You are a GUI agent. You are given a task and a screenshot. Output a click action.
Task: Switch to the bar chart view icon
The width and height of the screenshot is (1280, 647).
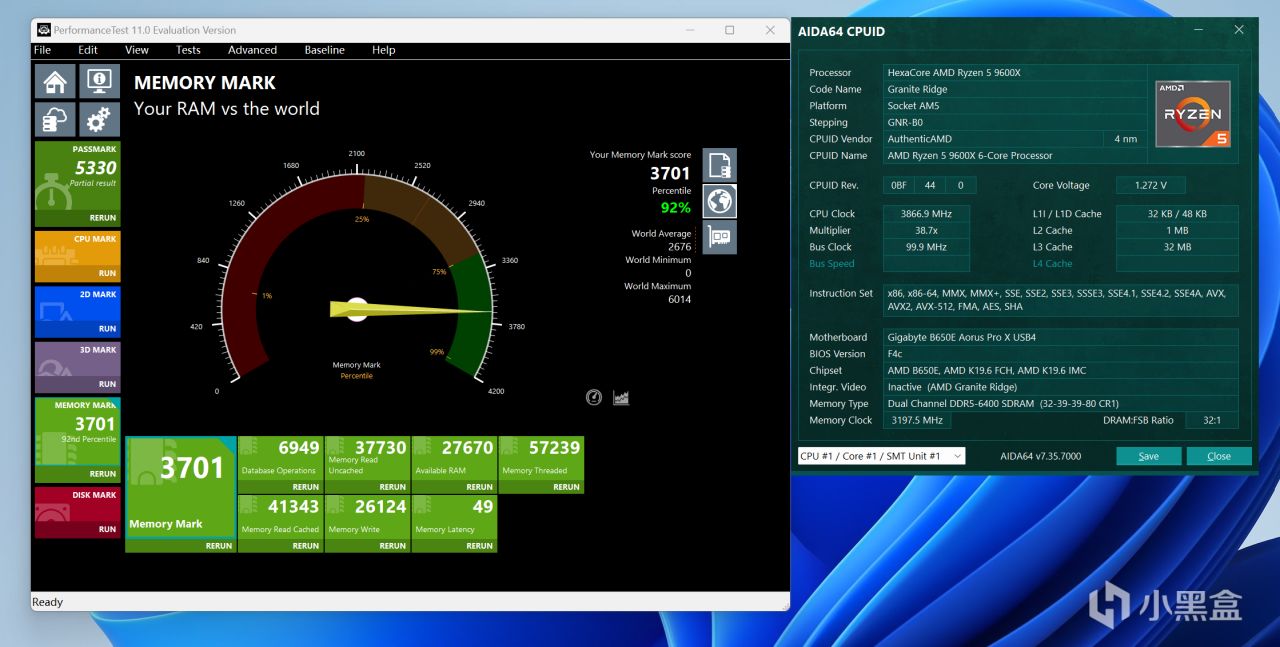pos(621,398)
